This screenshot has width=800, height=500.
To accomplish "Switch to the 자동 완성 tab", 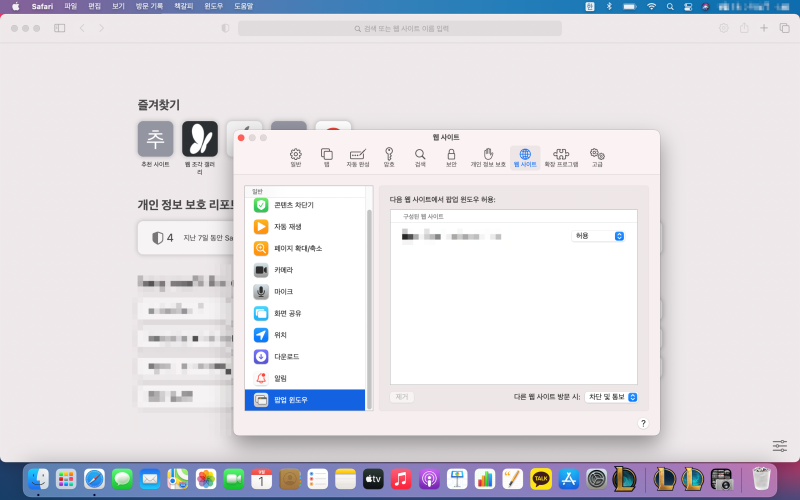I will [358, 158].
